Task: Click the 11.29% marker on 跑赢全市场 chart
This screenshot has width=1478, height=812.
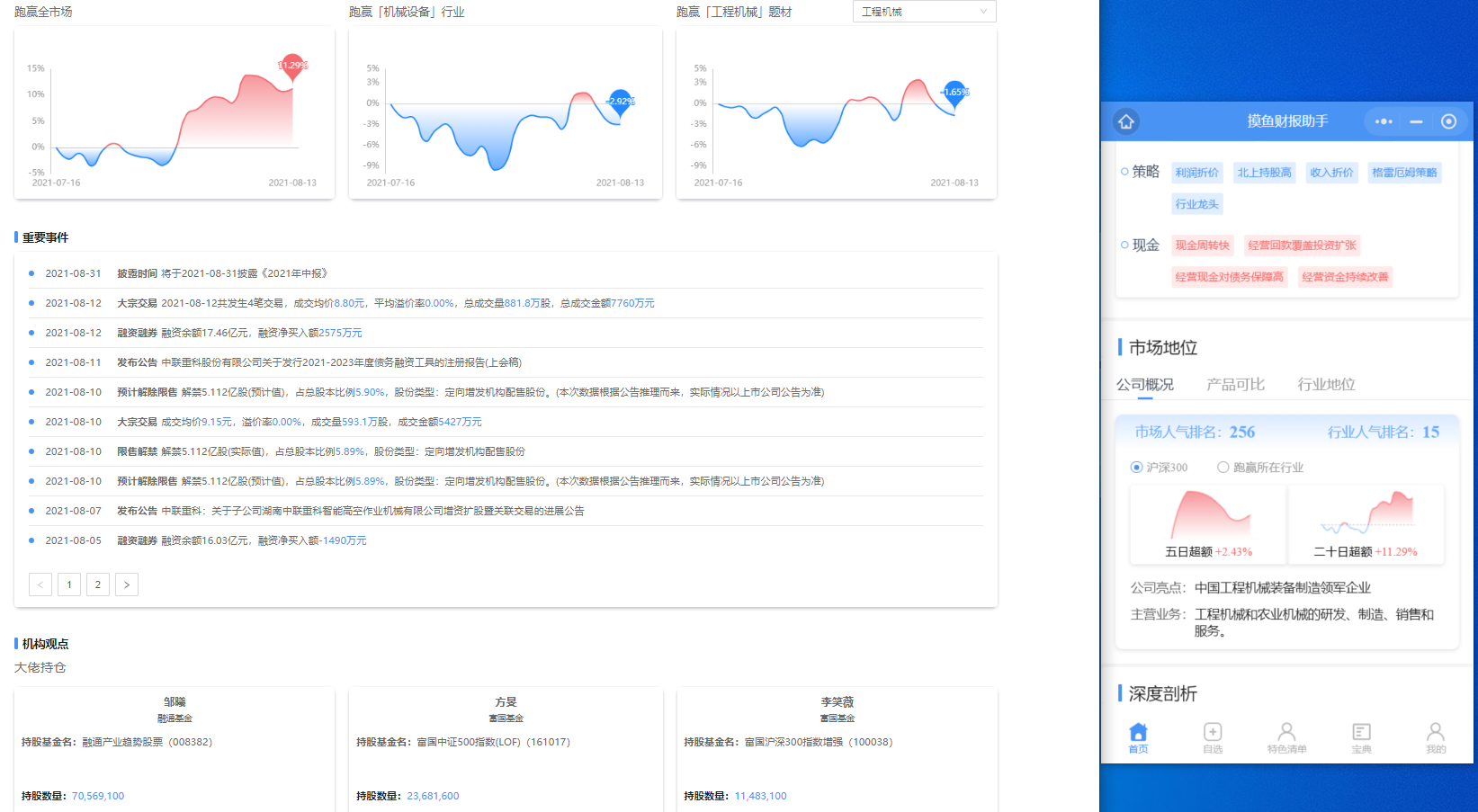Action: coord(292,66)
